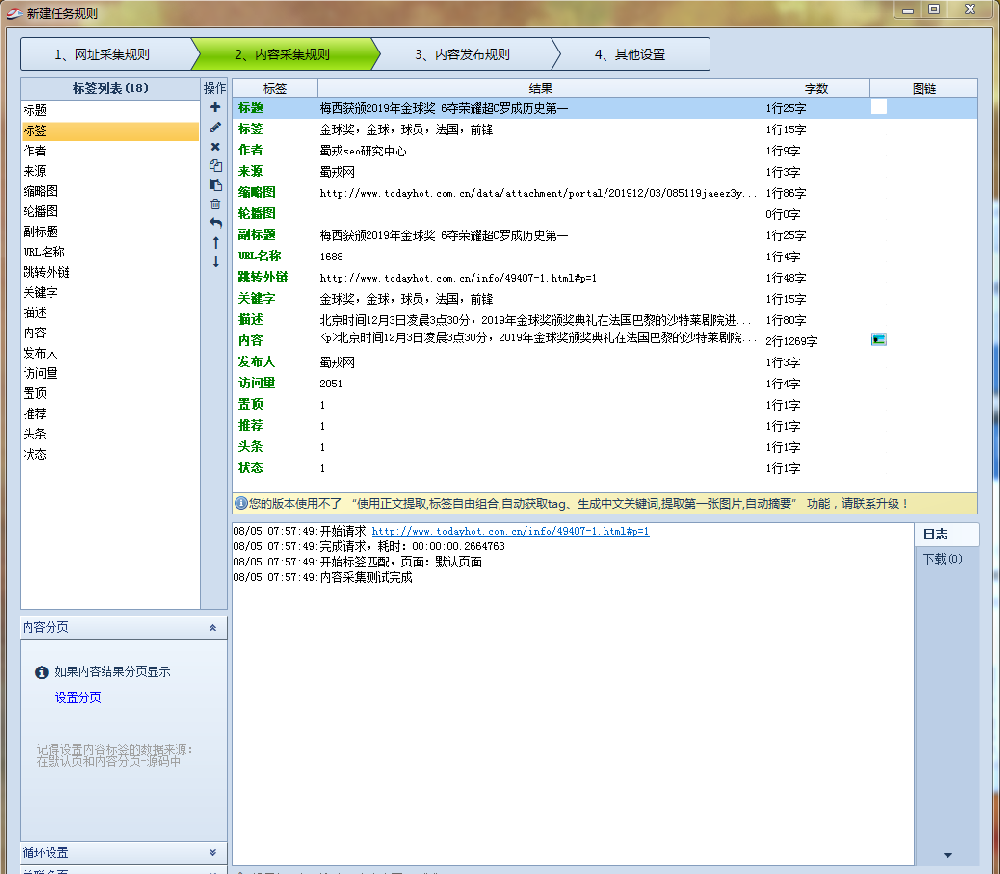Open the 下载(0) log tab
Viewport: 1000px width, 874px height.
click(x=942, y=559)
